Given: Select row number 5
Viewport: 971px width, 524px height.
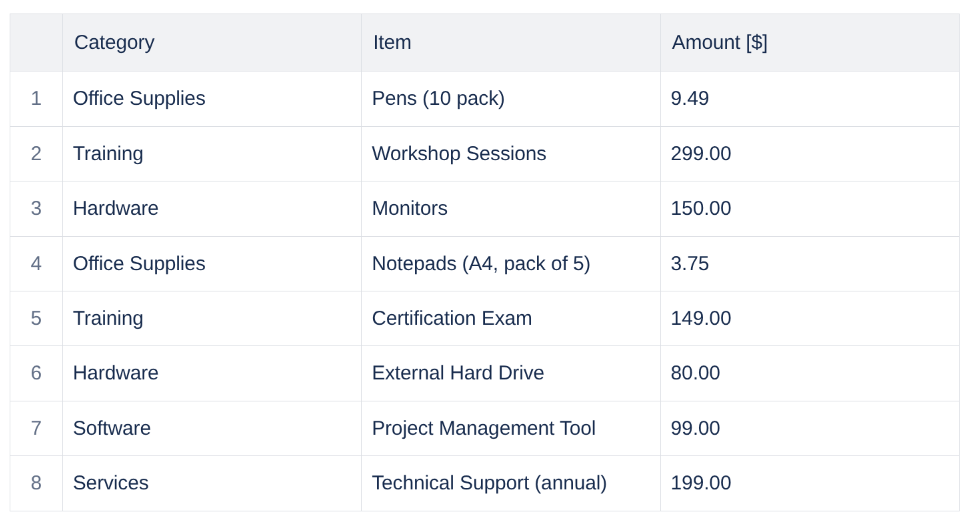Looking at the screenshot, I should (x=36, y=318).
